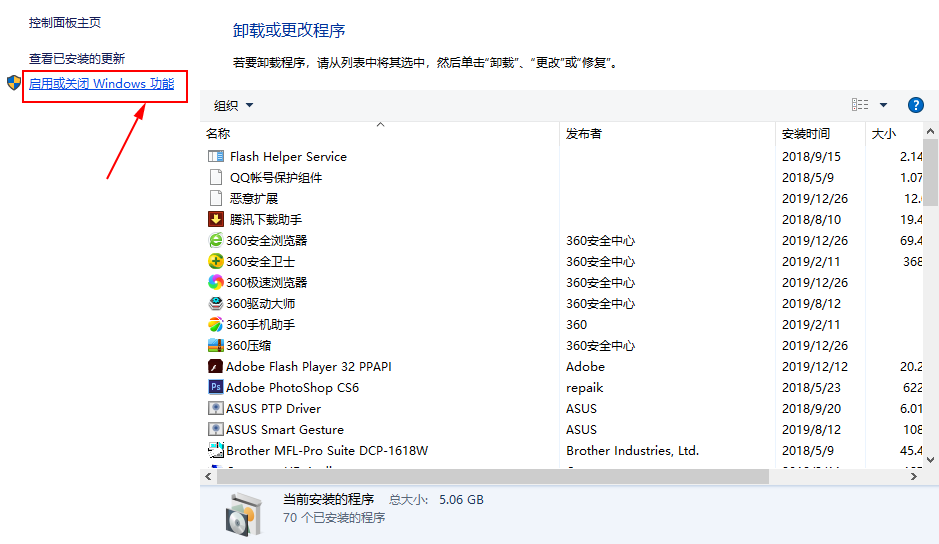The height and width of the screenshot is (544, 939).
Task: Click publisher Adobe cell
Action: point(585,366)
